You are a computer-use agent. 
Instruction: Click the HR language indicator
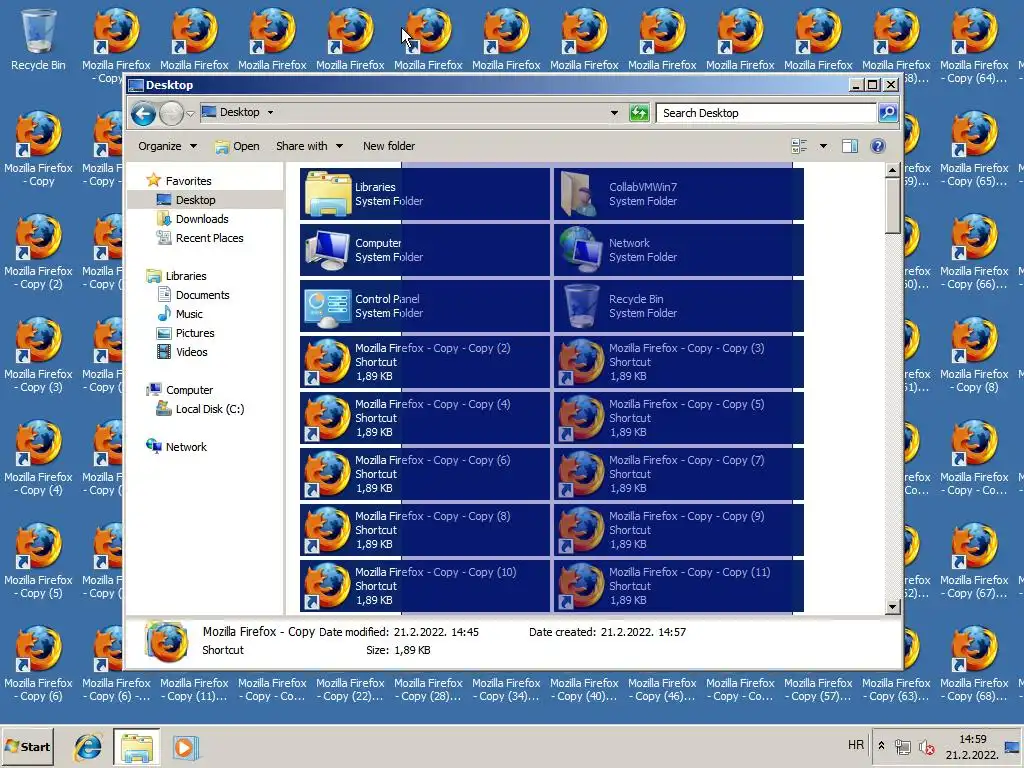tap(856, 745)
